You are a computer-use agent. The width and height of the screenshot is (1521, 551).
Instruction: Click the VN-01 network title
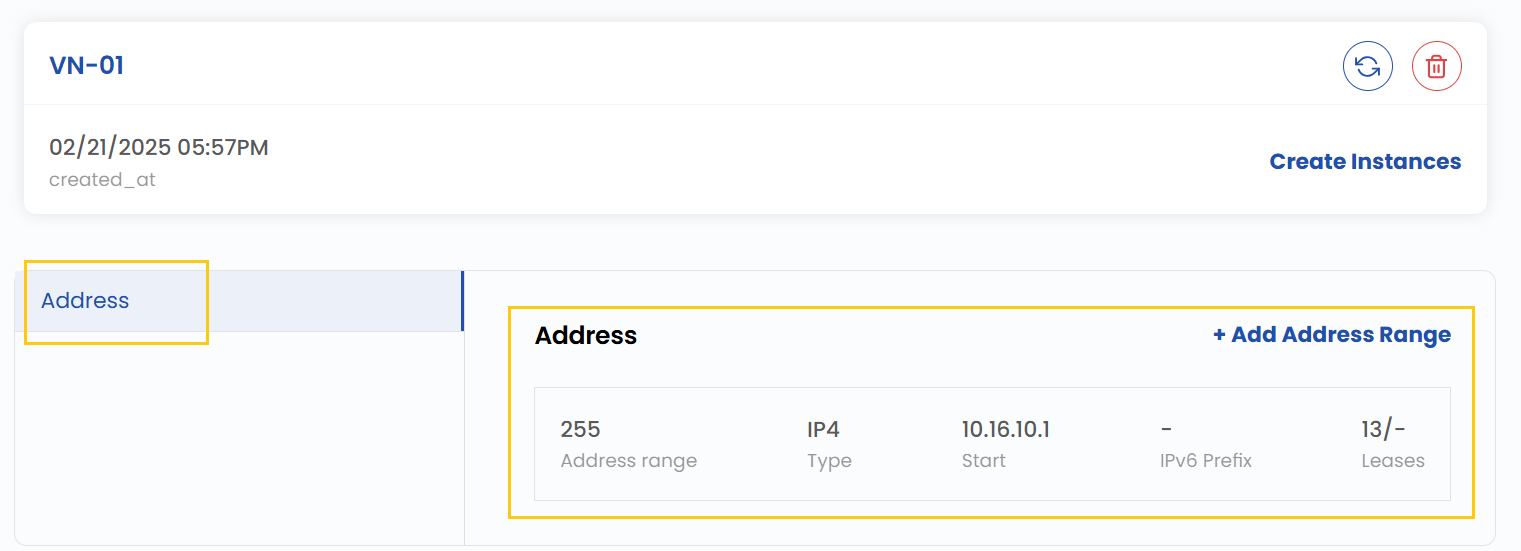pyautogui.click(x=87, y=66)
